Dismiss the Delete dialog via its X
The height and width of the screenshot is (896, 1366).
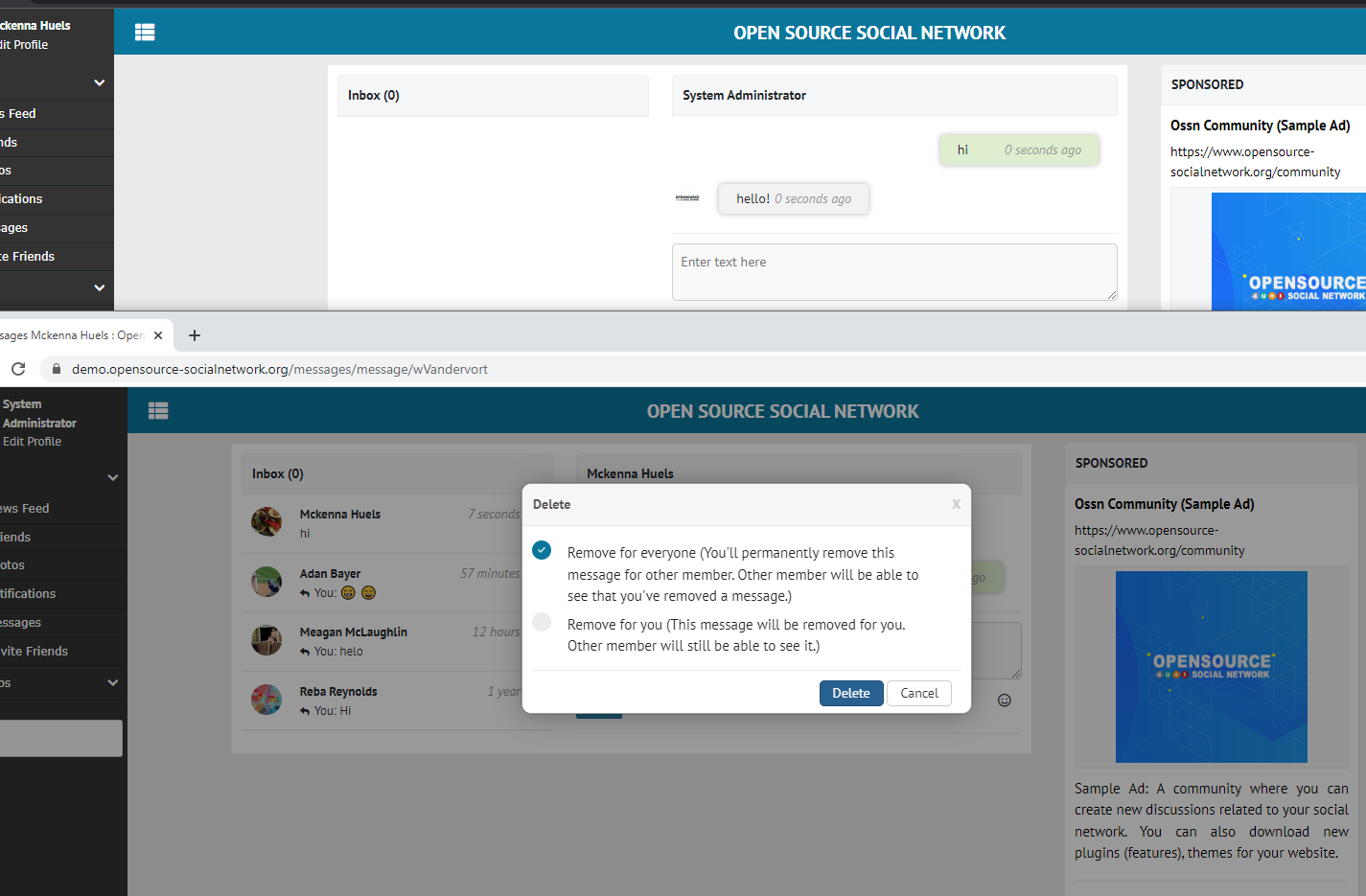click(956, 503)
